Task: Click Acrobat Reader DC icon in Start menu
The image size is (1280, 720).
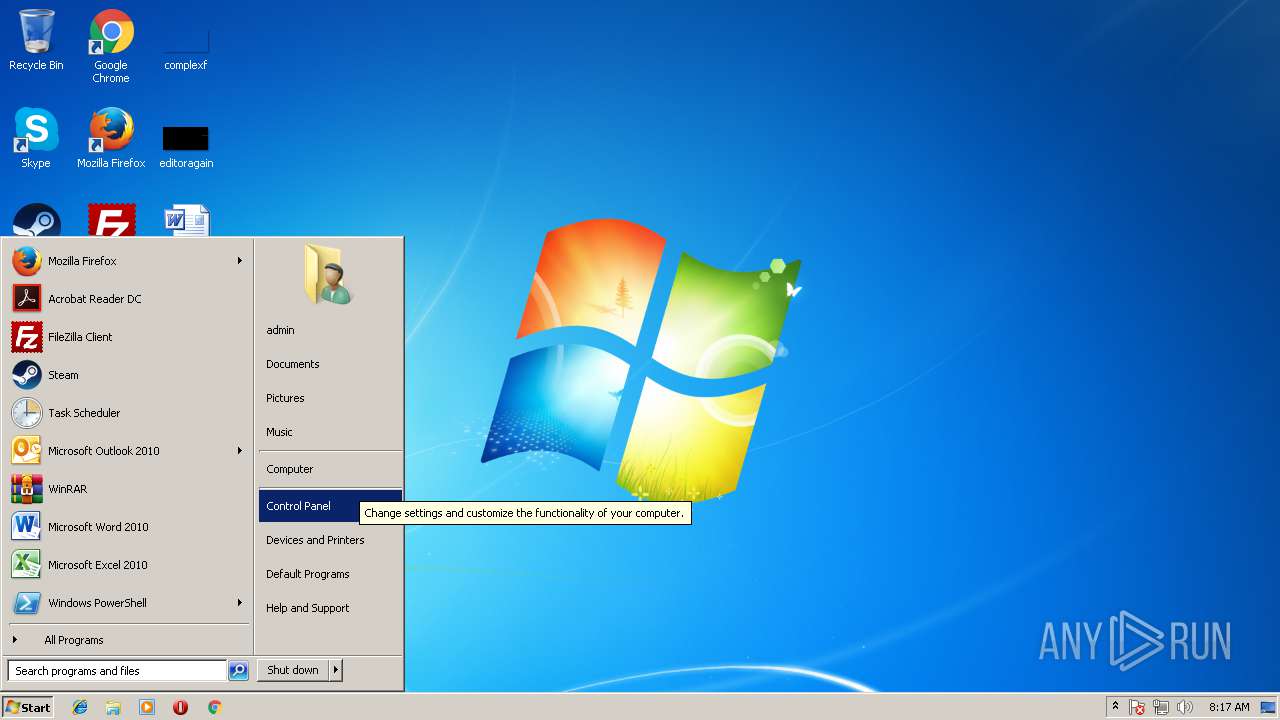Action: click(x=27, y=299)
